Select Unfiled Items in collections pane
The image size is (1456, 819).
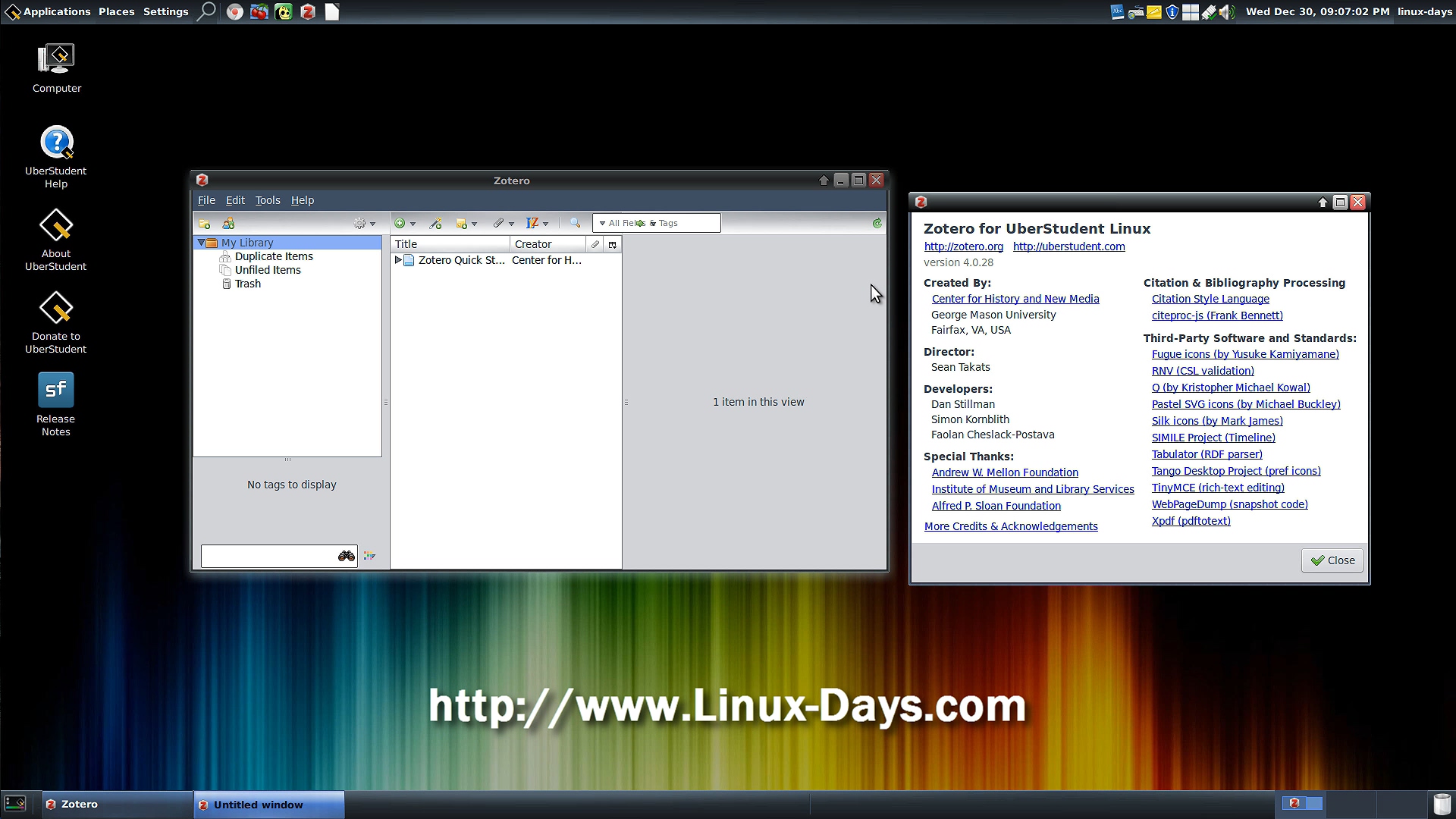tap(268, 270)
